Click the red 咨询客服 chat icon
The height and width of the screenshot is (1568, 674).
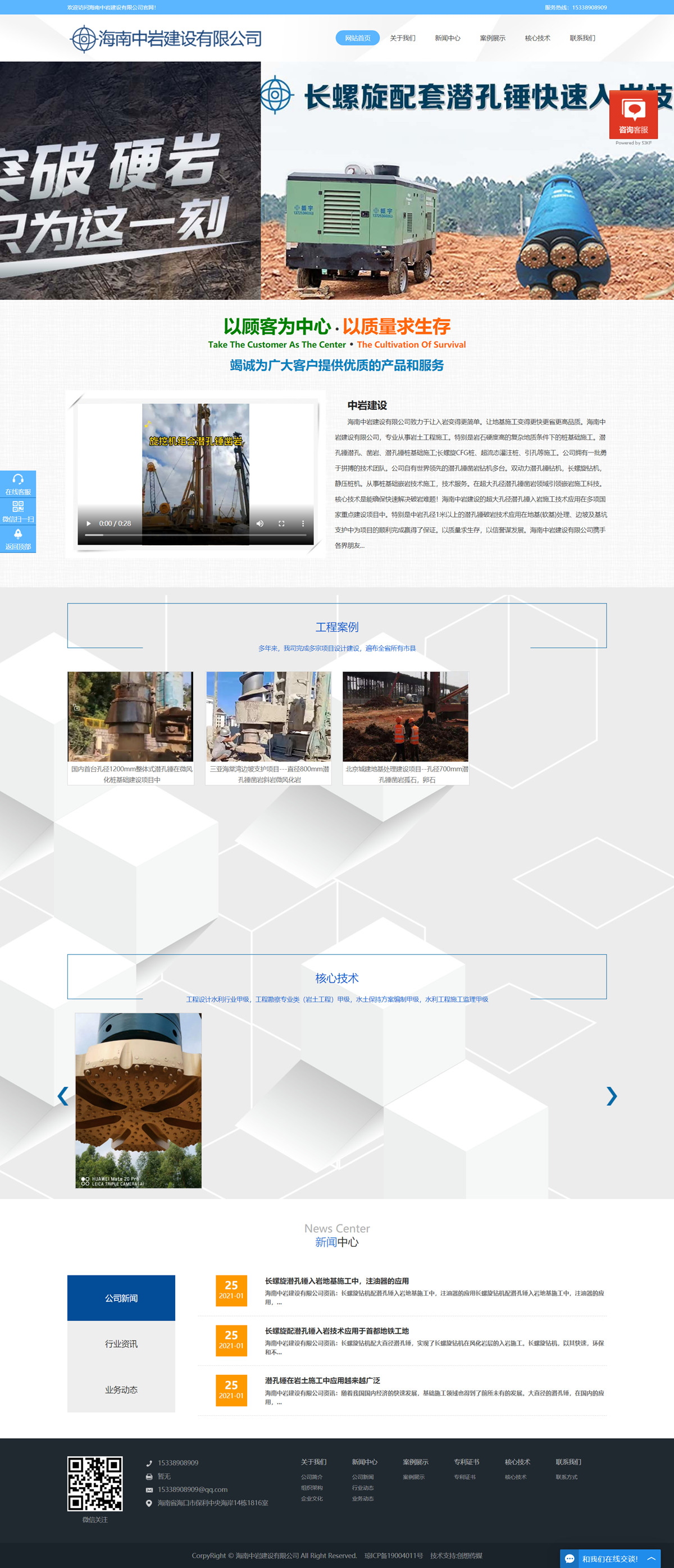tap(633, 115)
